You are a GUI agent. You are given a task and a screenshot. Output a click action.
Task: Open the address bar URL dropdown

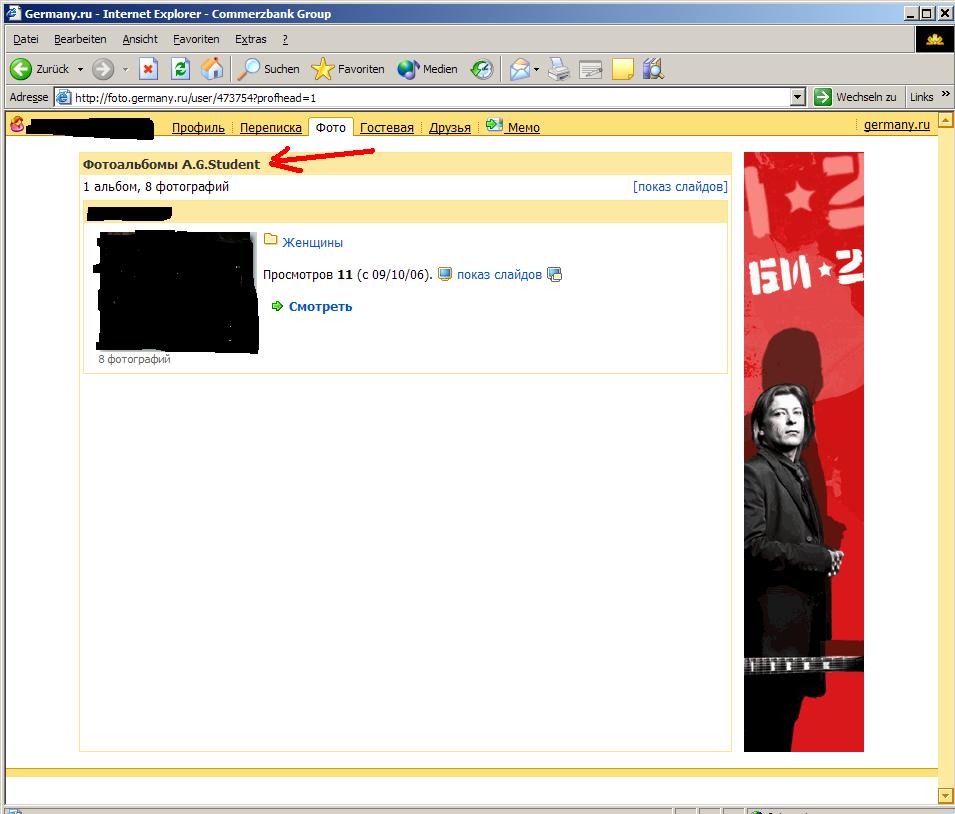[x=797, y=97]
